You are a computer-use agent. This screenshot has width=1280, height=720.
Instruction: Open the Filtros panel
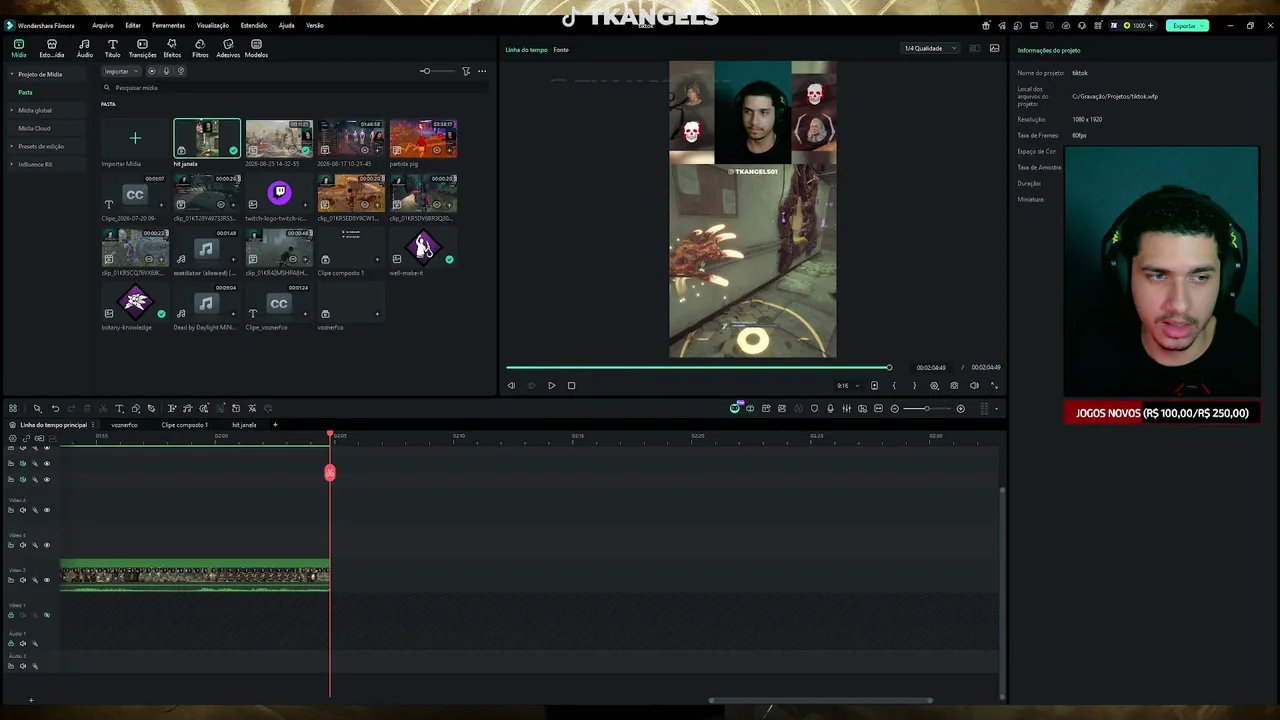point(200,48)
